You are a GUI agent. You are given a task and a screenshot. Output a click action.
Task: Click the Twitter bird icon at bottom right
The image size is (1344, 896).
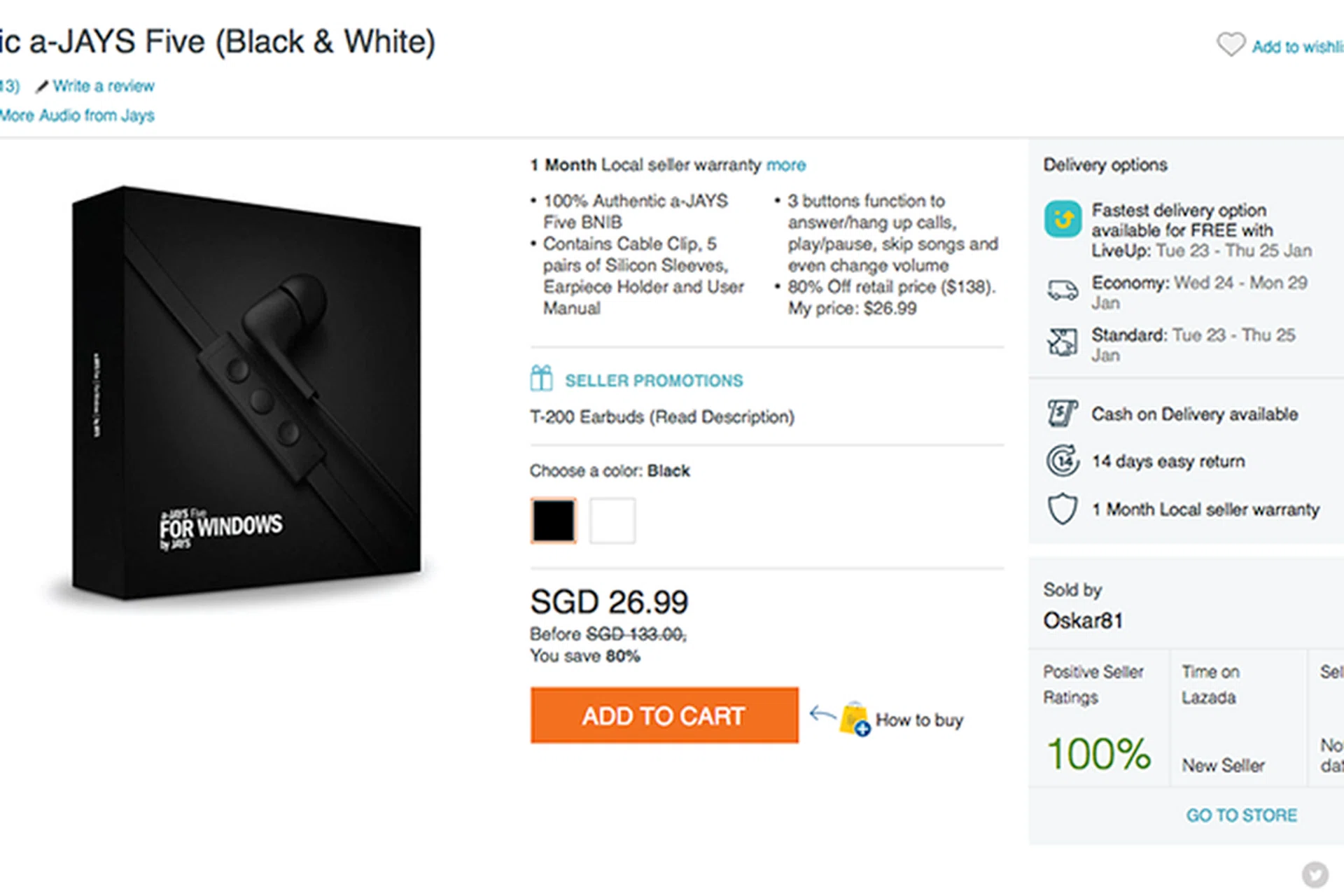pyautogui.click(x=1315, y=874)
